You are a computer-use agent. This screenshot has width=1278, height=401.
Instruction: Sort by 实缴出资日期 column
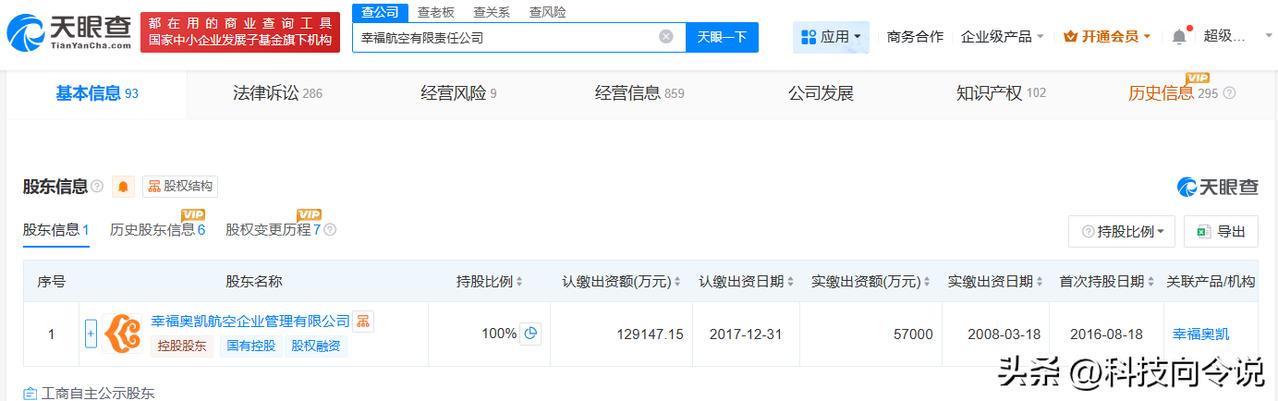(x=1039, y=282)
